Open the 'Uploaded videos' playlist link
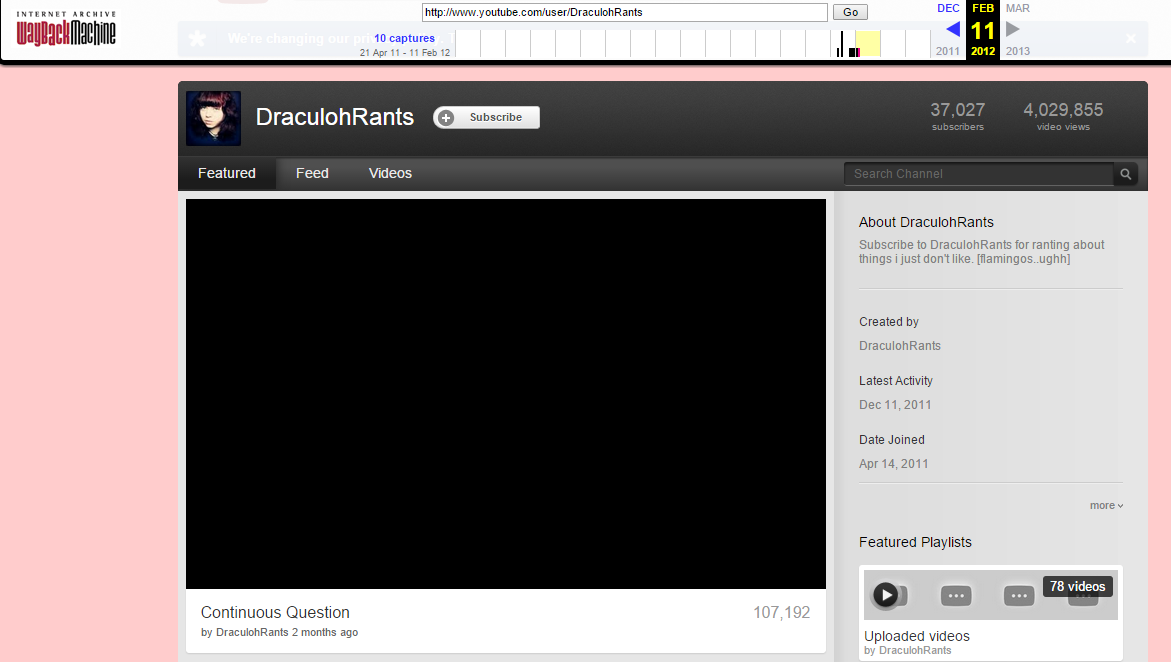This screenshot has height=662, width=1171. (x=917, y=637)
